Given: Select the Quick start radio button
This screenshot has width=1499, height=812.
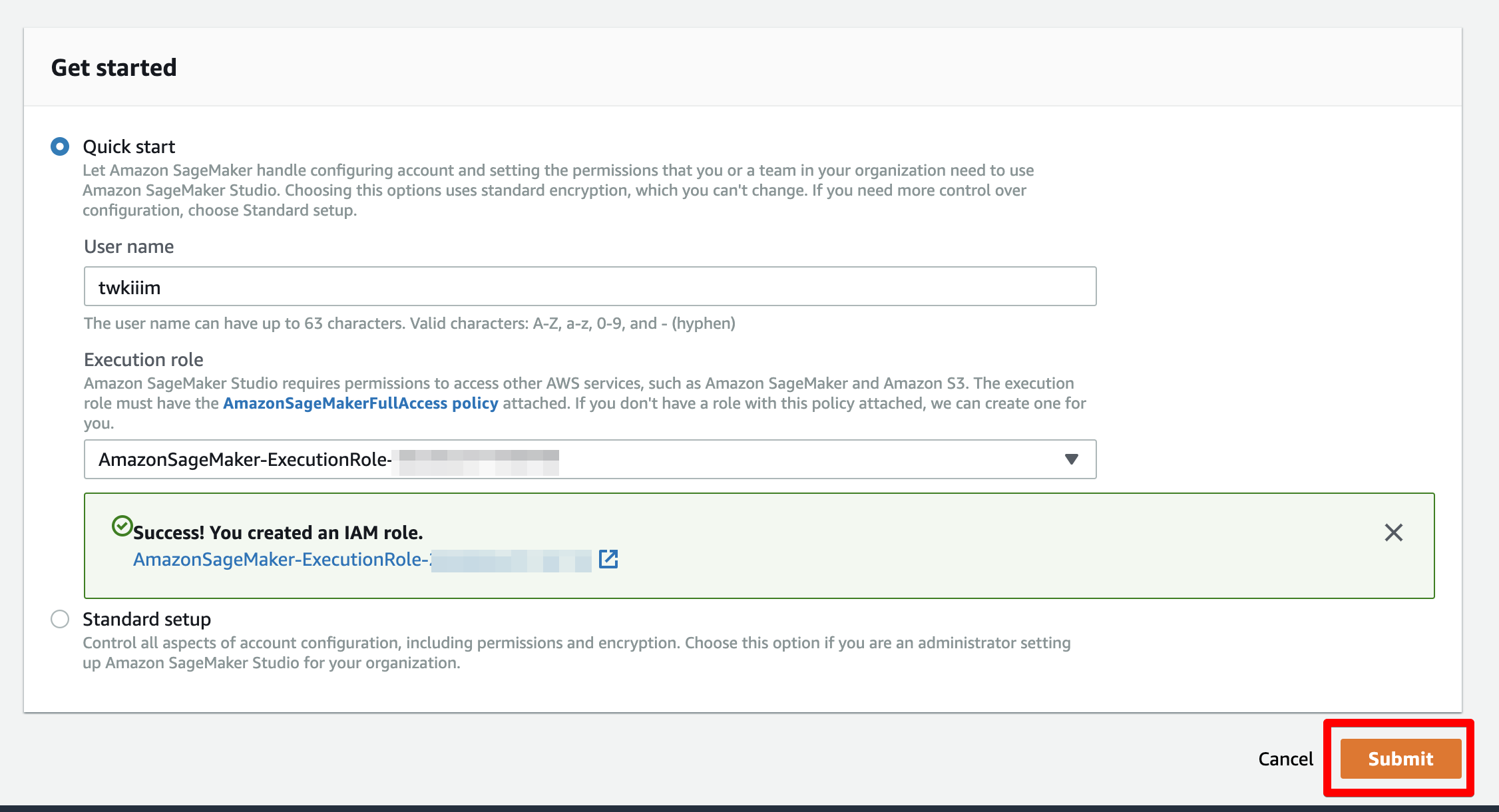Looking at the screenshot, I should click(60, 146).
